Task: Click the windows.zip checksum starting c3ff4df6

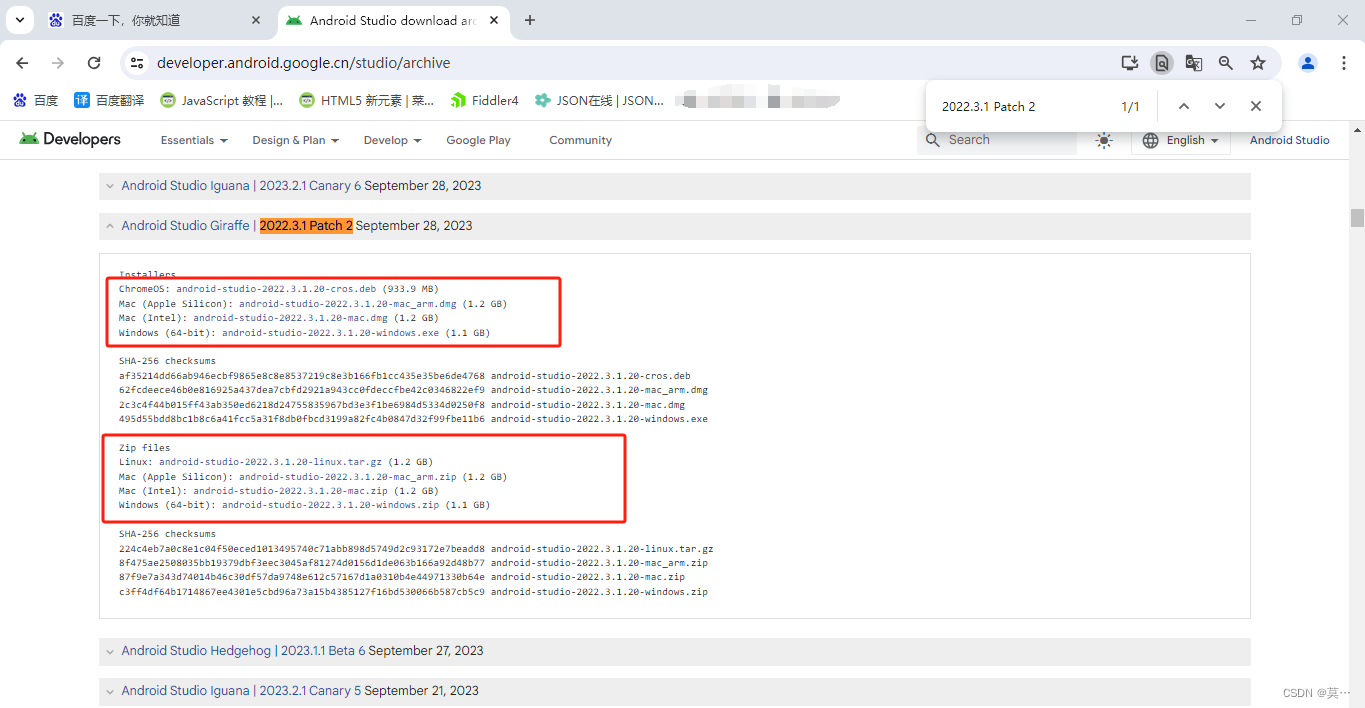Action: pos(301,592)
